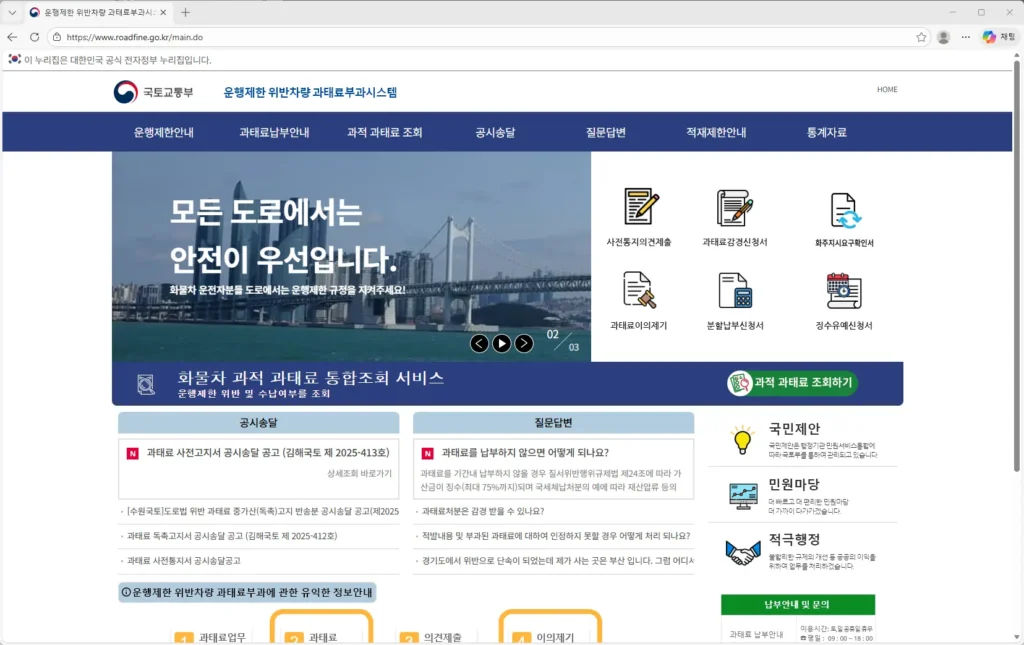
Task: Select the 과태료감경신청서 reduction request icon
Action: pyautogui.click(x=733, y=205)
